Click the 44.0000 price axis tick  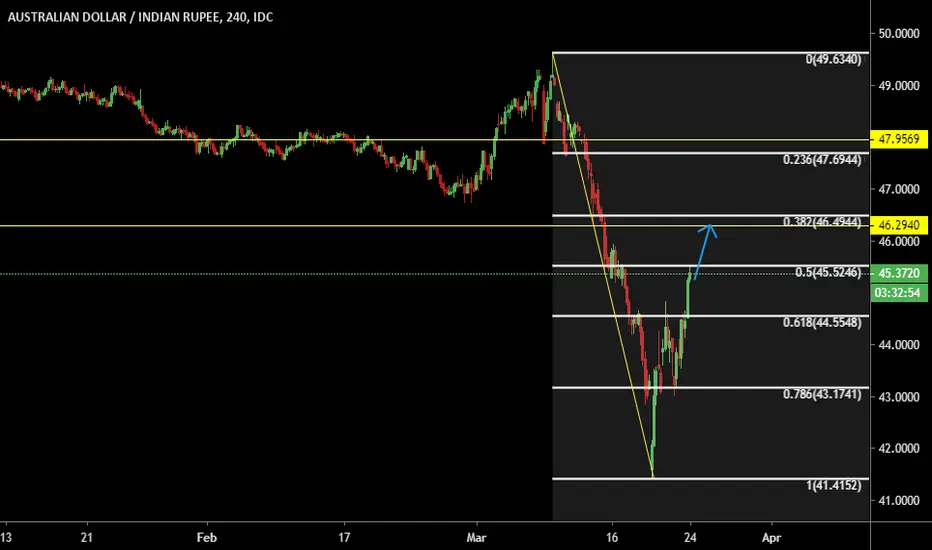coord(899,345)
